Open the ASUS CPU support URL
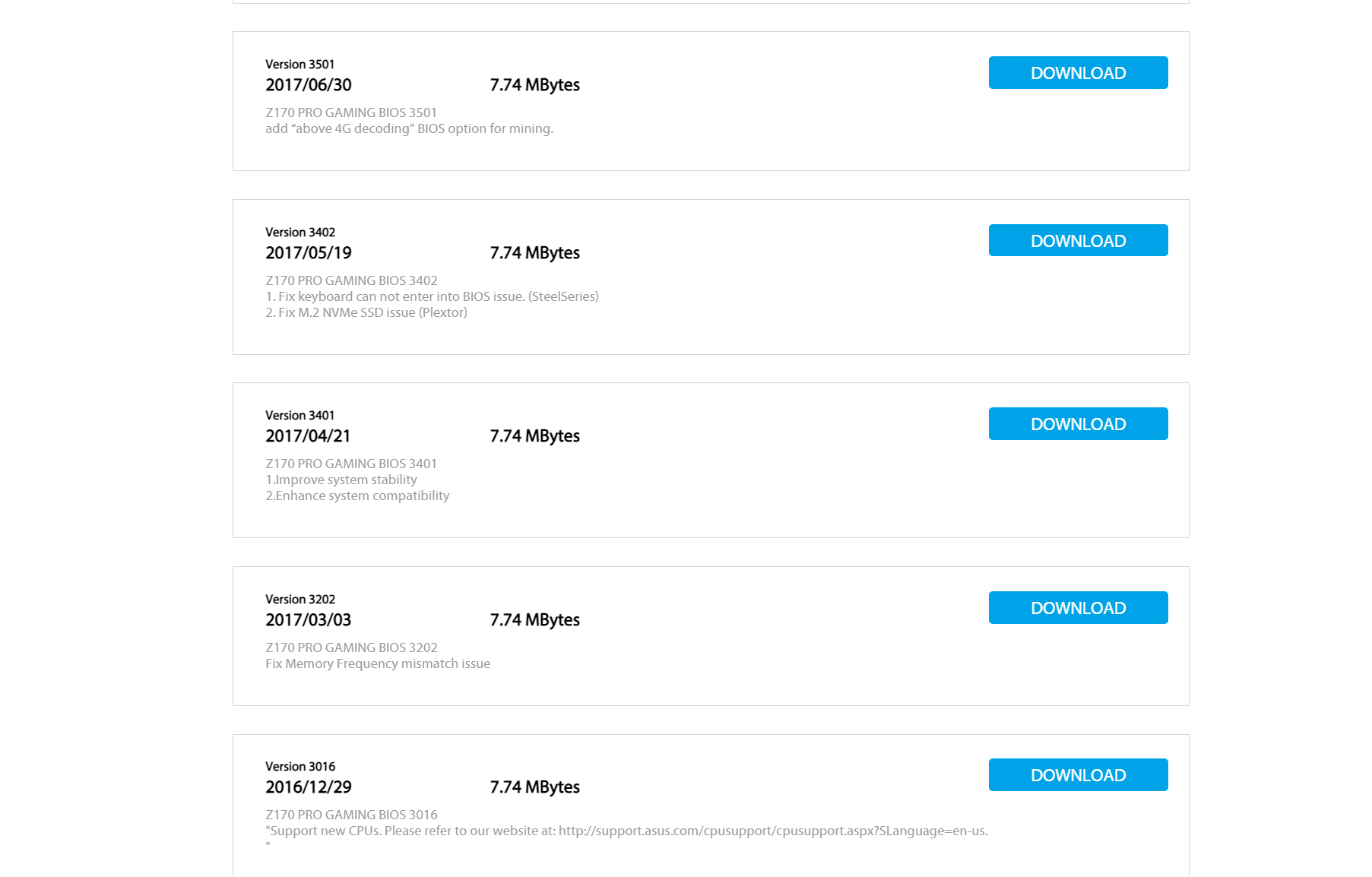This screenshot has height=877, width=1372. 772,831
